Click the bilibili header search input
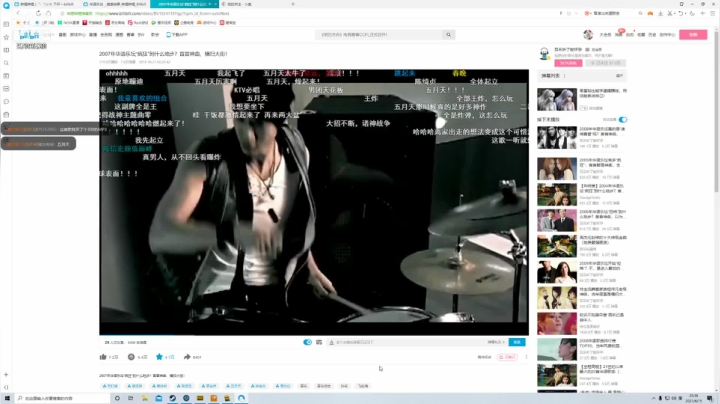The width and height of the screenshot is (720, 404). click(x=379, y=34)
